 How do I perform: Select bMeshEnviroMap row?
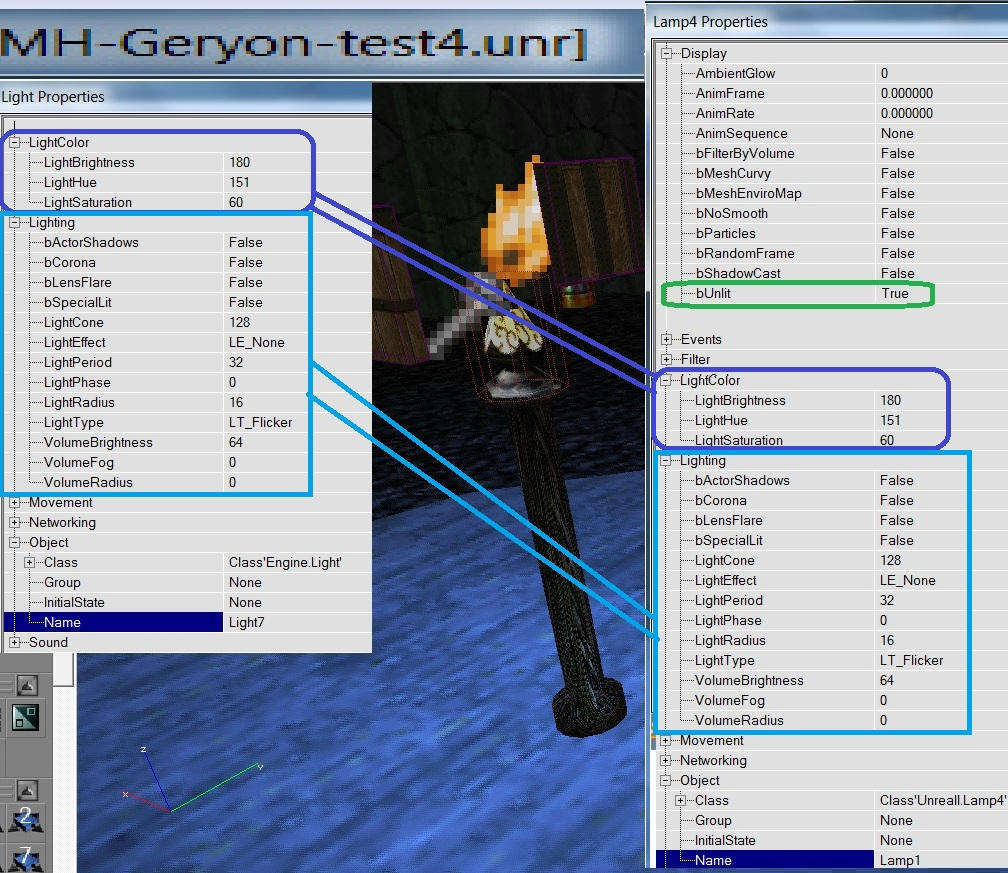(836, 194)
